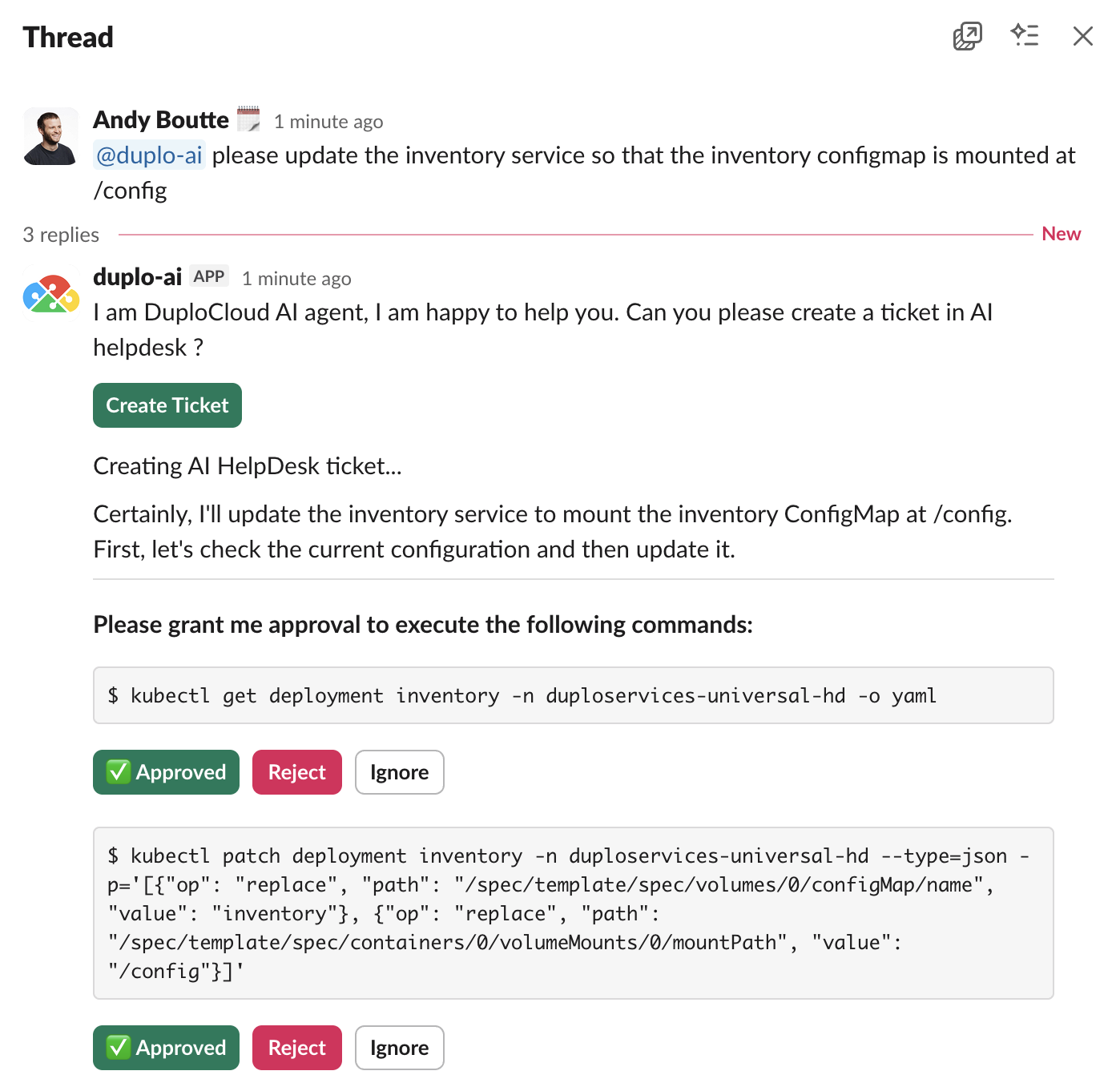Open Andy Boutte's profile picture
1120x1091 pixels.
tap(51, 136)
